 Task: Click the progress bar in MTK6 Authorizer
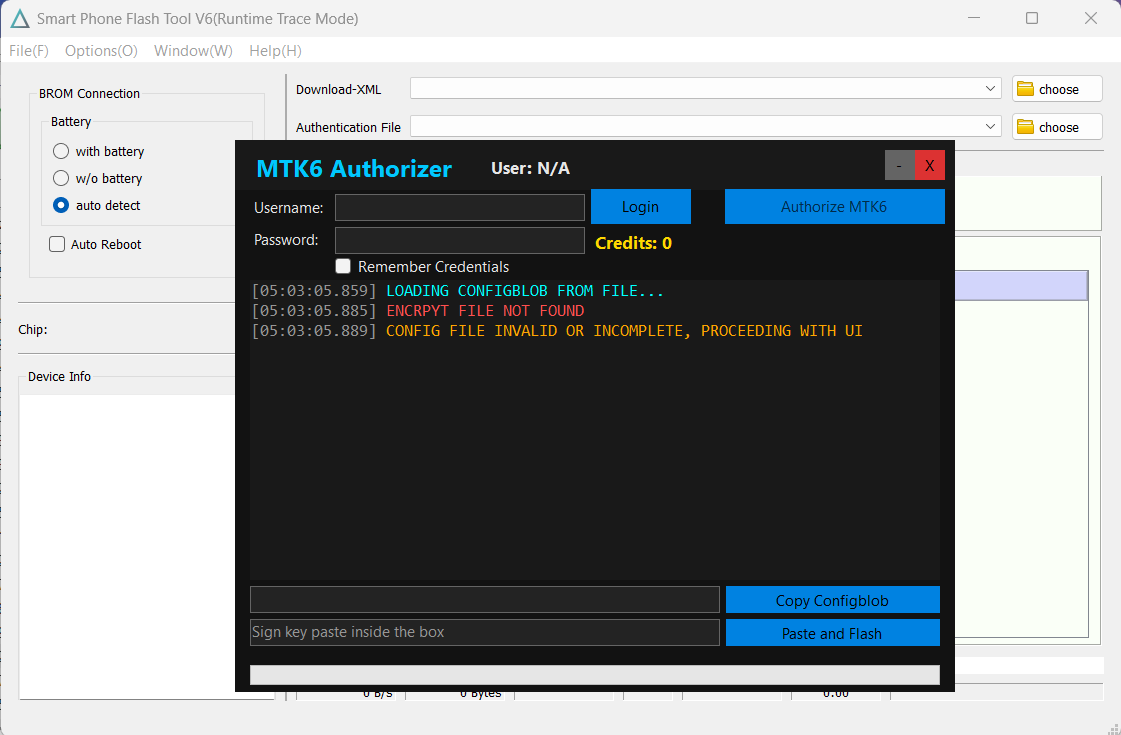point(594,675)
